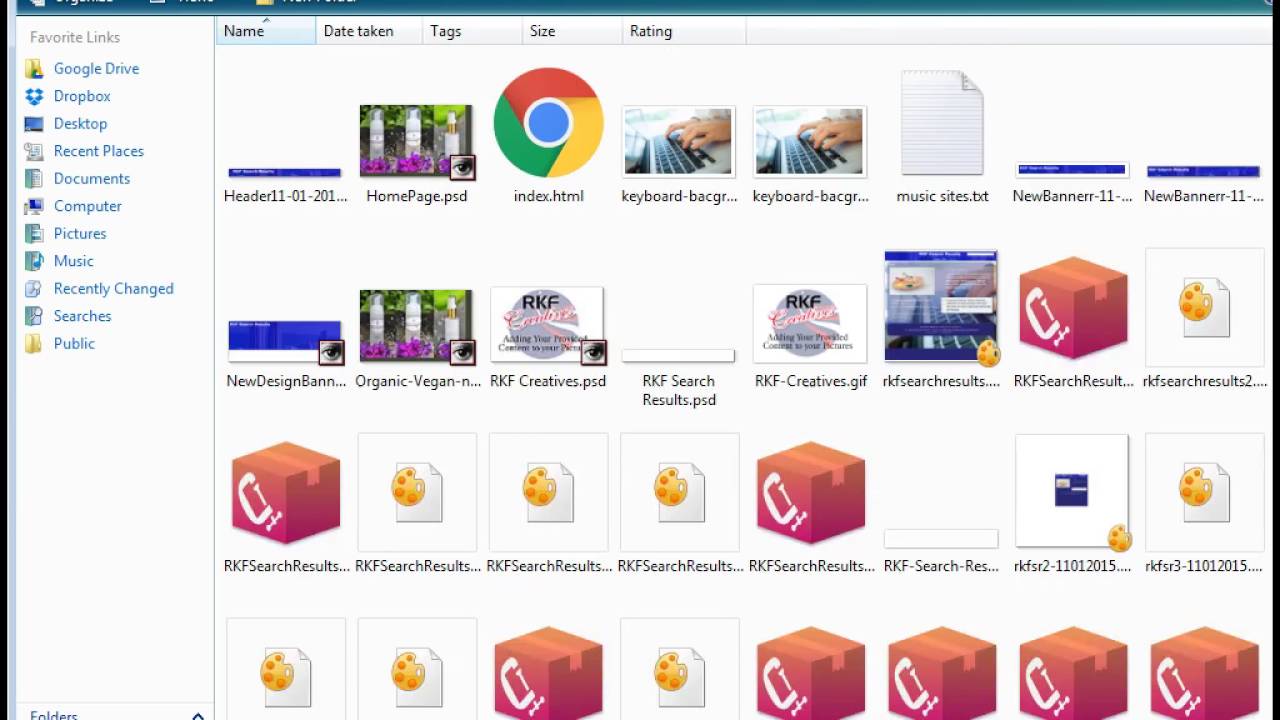Open Documents from Favorite Links
This screenshot has width=1280, height=720.
click(91, 178)
